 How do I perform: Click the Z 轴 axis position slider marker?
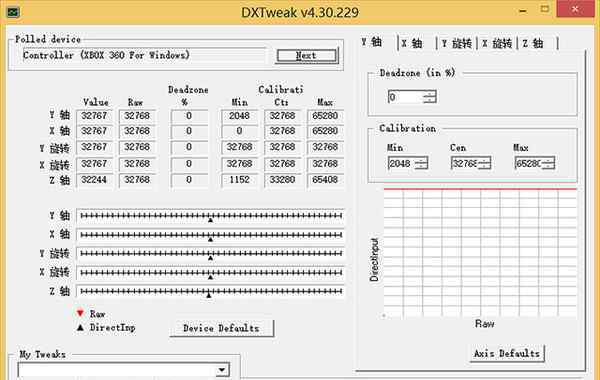click(209, 295)
